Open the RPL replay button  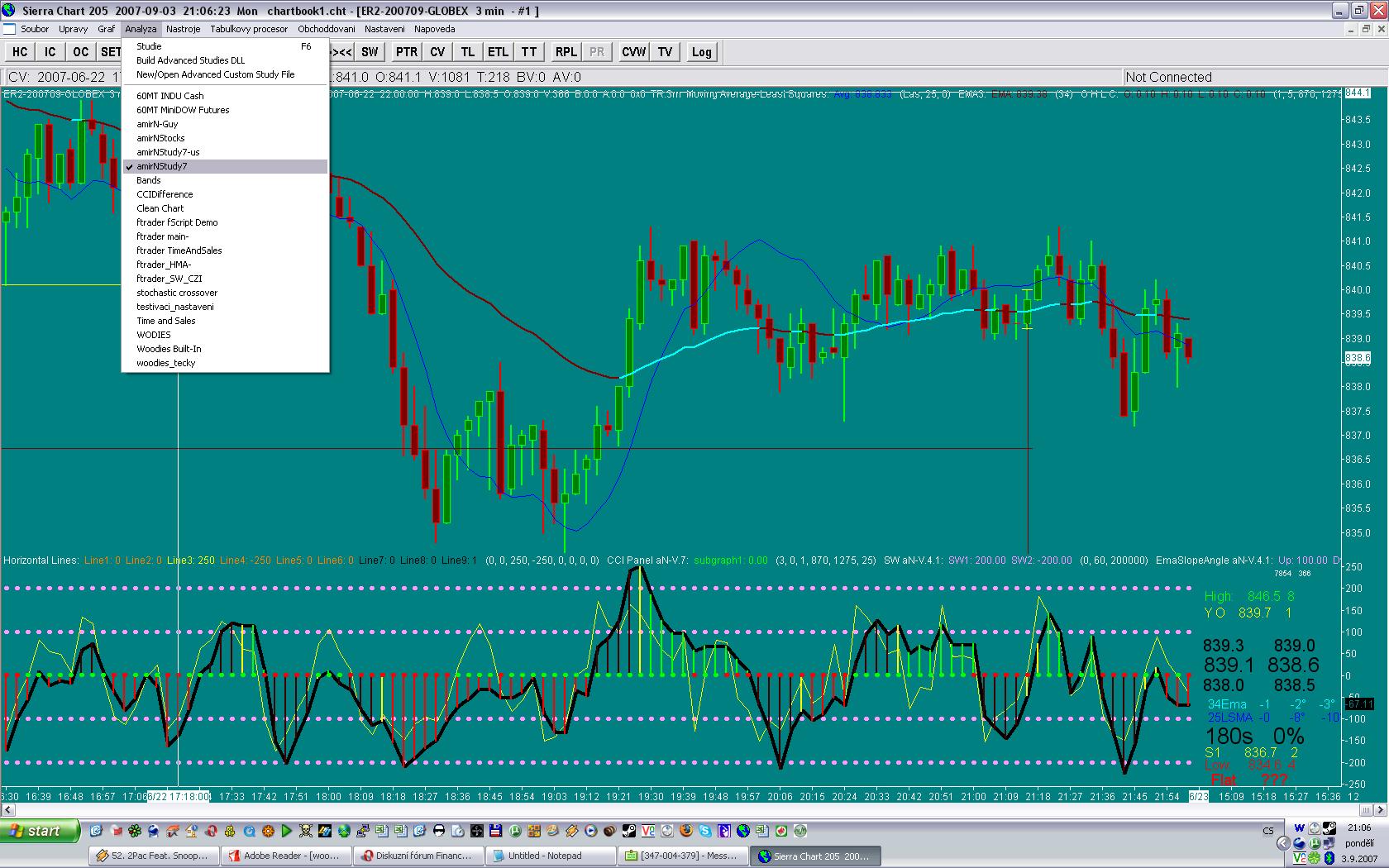[566, 52]
